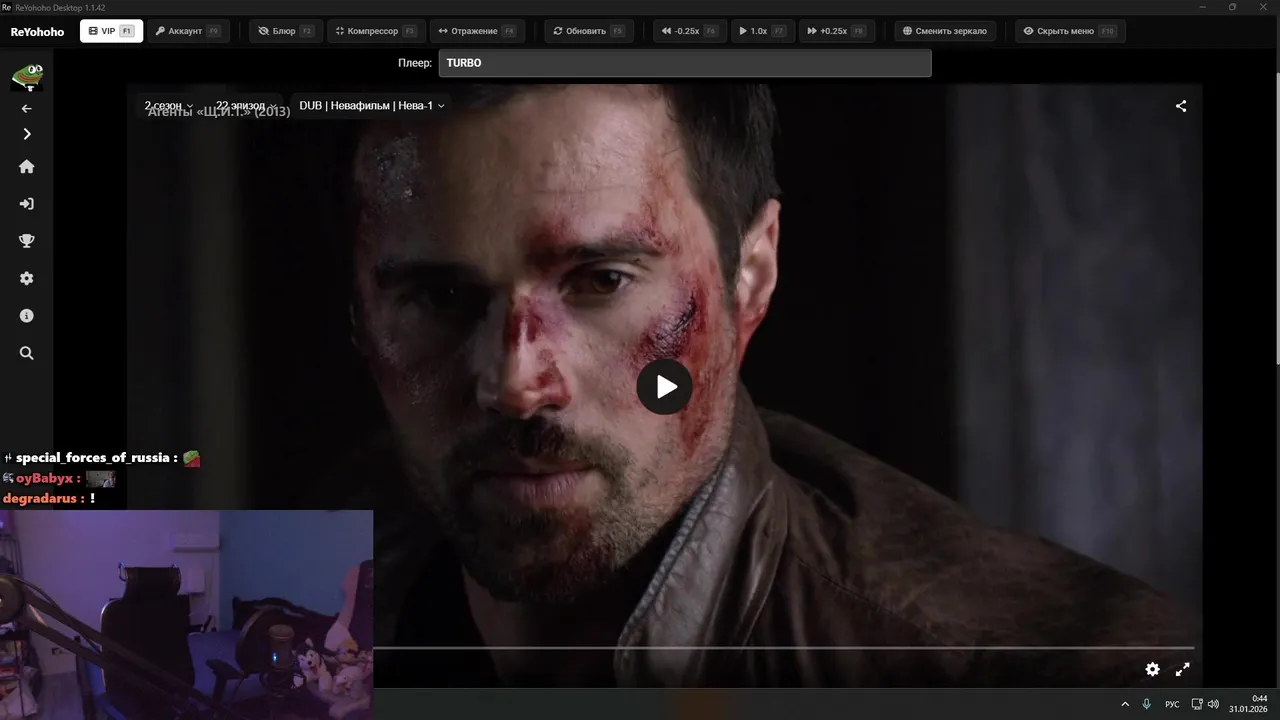Open the Аккаунт button
This screenshot has width=1280, height=720.
(x=188, y=31)
